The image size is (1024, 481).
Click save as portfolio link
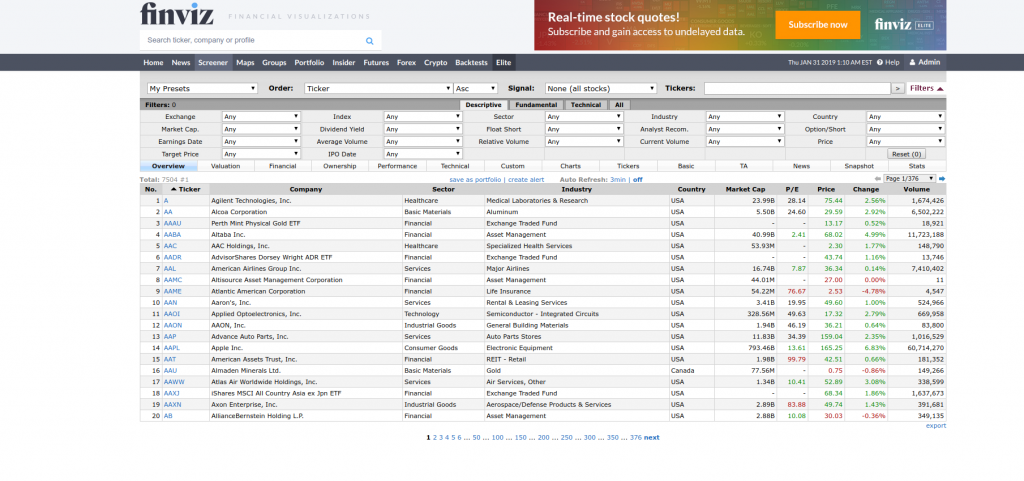tap(475, 179)
